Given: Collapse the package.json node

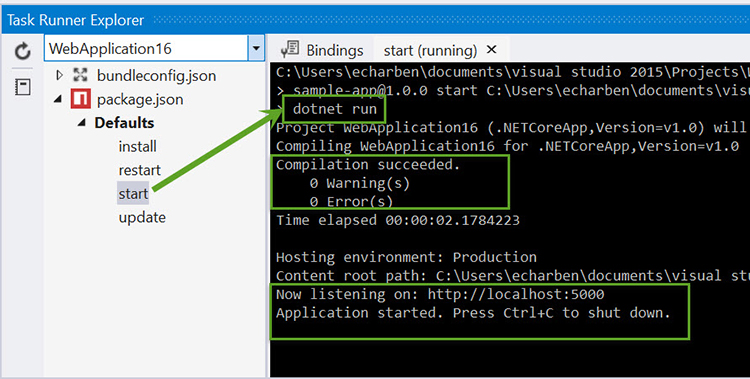Looking at the screenshot, I should (58, 100).
